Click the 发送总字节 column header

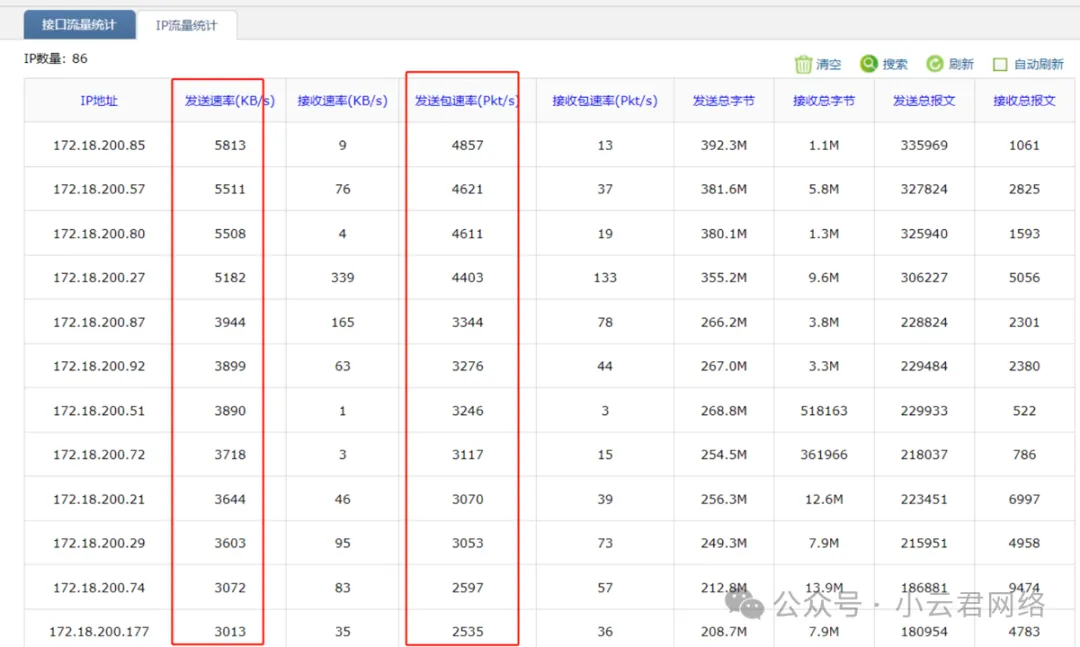pos(724,101)
